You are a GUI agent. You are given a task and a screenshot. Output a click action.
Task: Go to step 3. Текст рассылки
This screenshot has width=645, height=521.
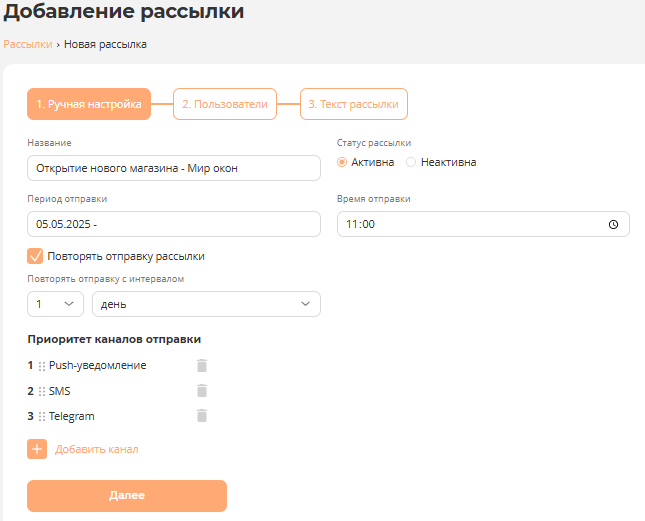(x=353, y=104)
